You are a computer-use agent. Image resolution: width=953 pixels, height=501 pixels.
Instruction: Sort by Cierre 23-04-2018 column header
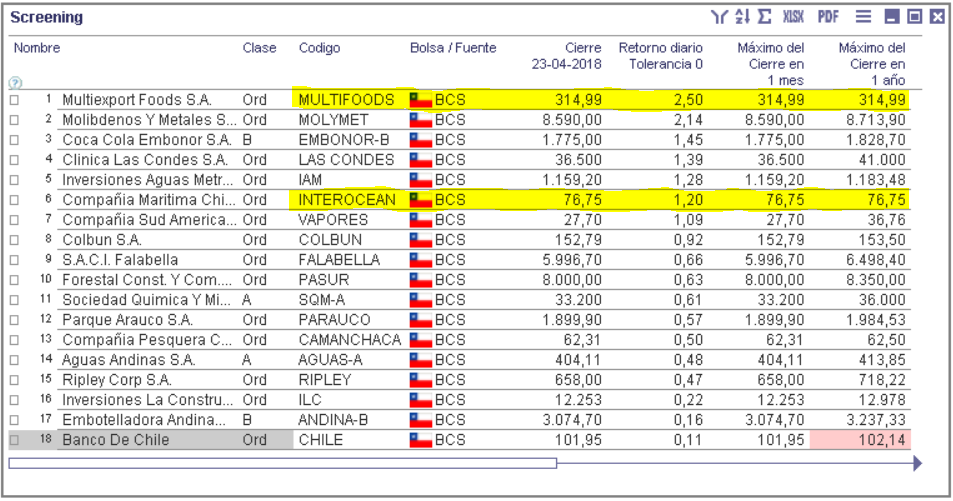pyautogui.click(x=566, y=55)
